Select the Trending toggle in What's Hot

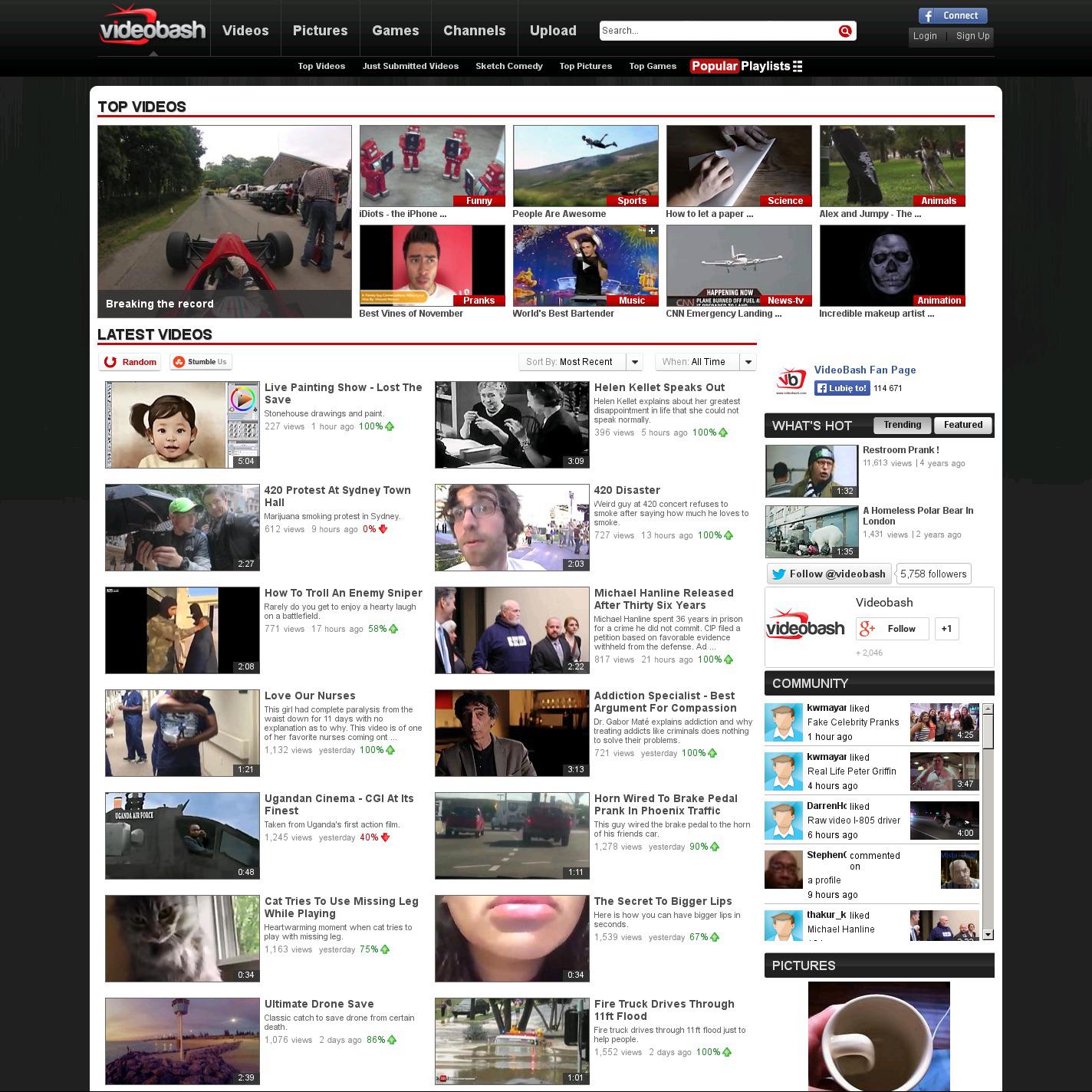point(902,425)
